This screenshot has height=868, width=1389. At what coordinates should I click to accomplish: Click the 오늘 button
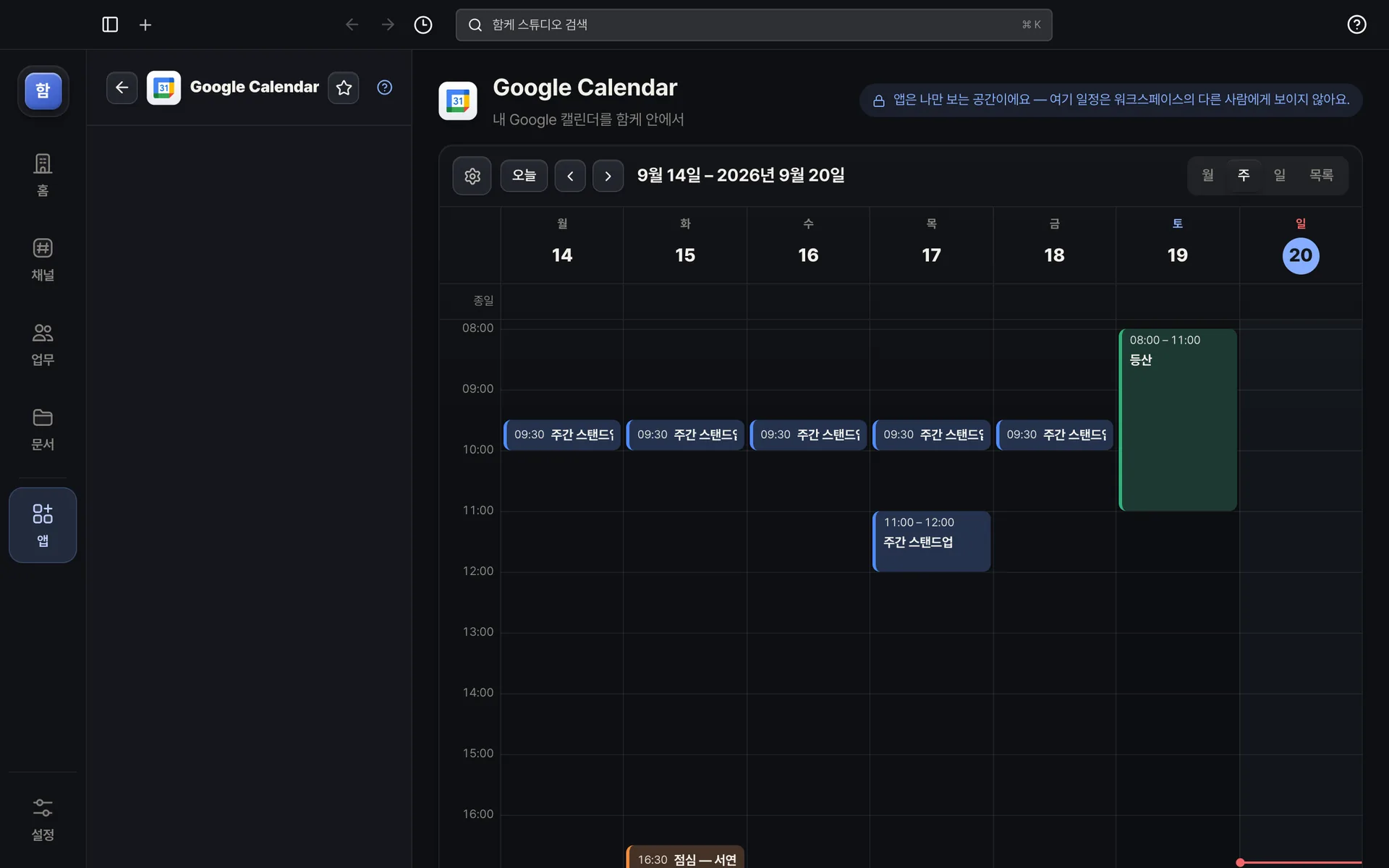pos(524,176)
